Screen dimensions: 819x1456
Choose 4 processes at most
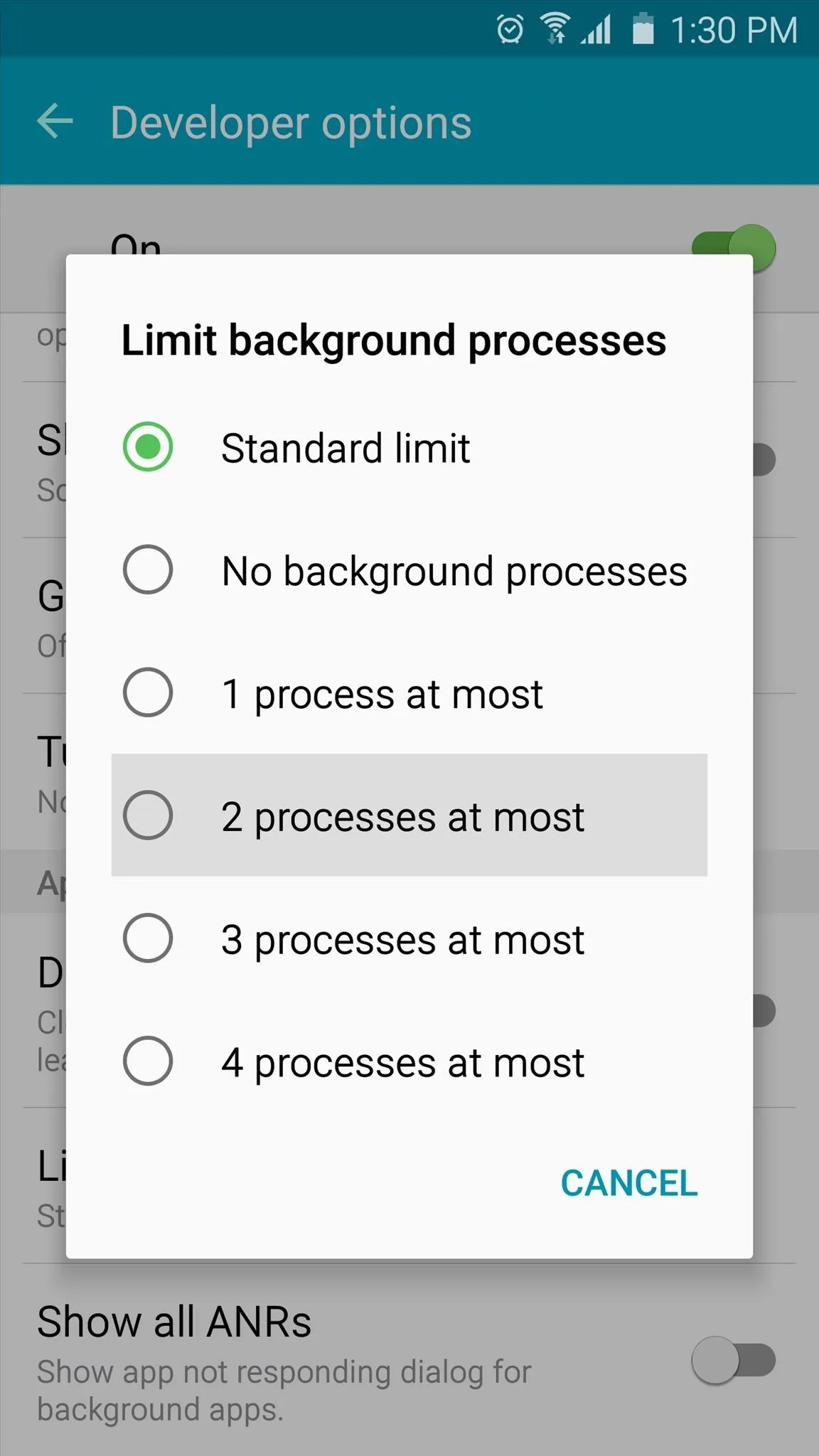pos(148,1061)
